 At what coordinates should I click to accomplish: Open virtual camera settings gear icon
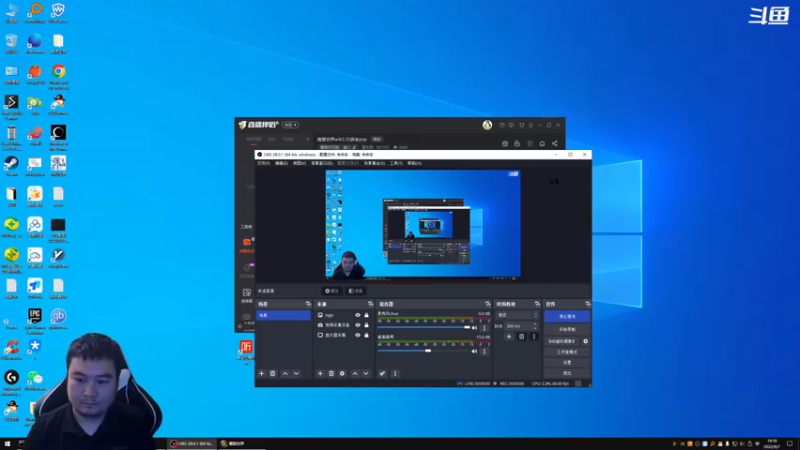[x=585, y=341]
